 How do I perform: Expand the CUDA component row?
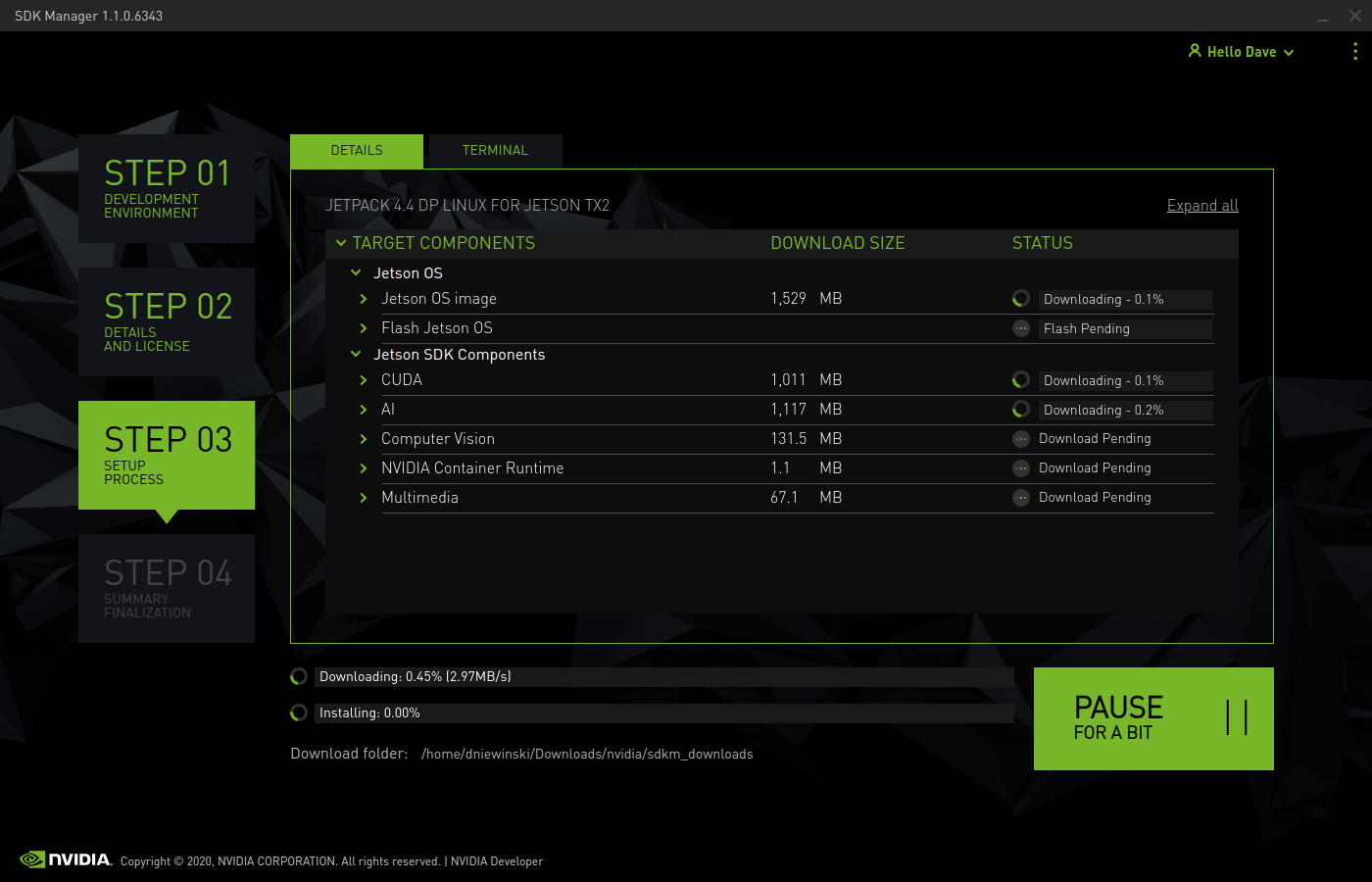click(x=364, y=380)
